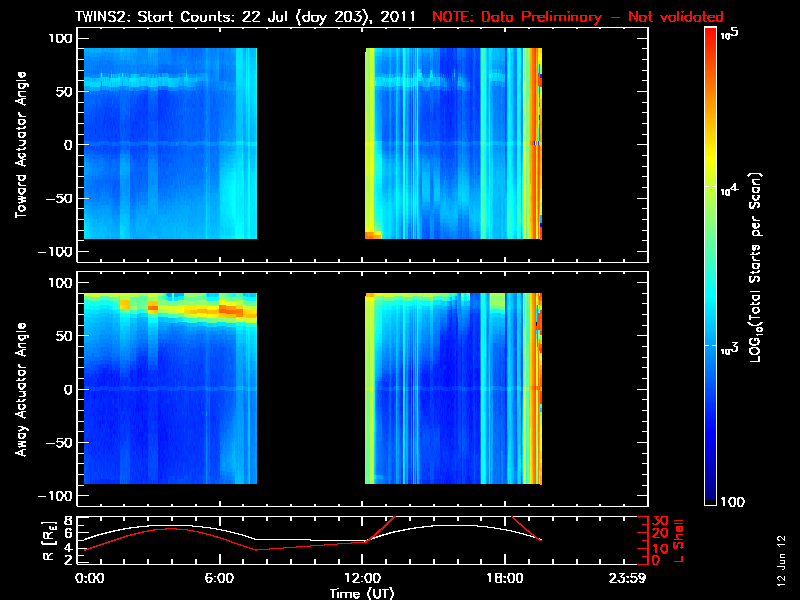Click the 6:00 time axis label
The height and width of the screenshot is (600, 800).
(x=219, y=579)
